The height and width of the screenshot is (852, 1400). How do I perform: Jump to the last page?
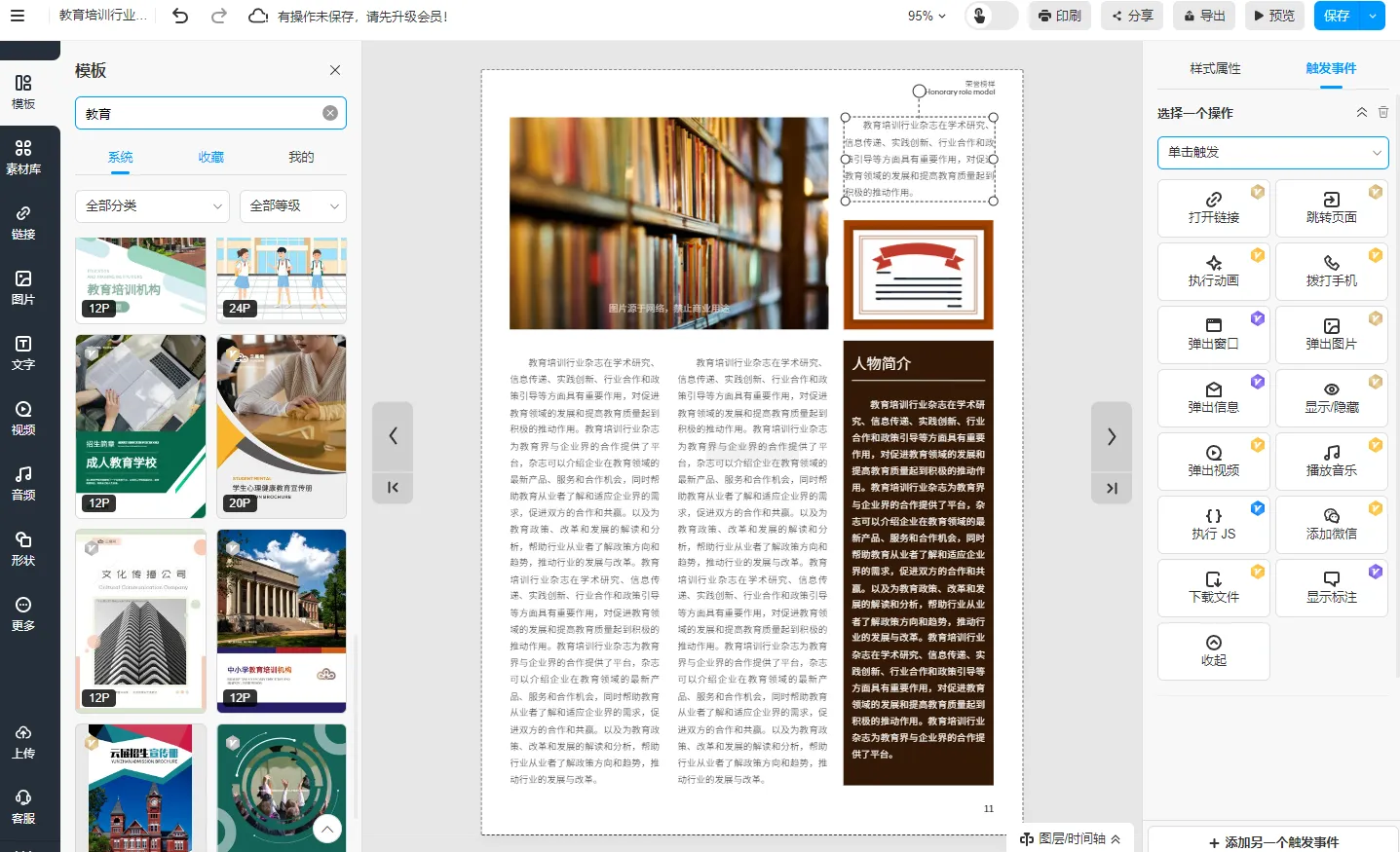coord(1112,488)
